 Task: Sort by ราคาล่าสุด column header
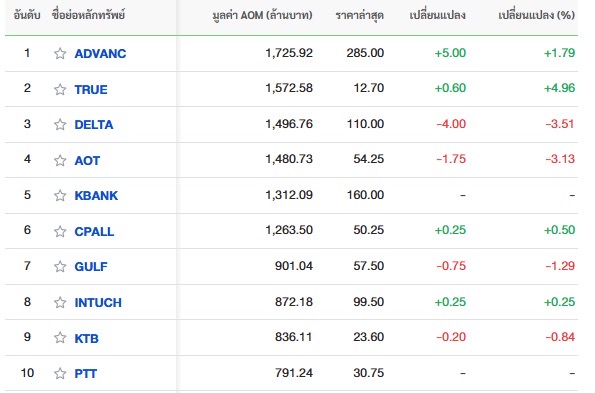[x=360, y=15]
